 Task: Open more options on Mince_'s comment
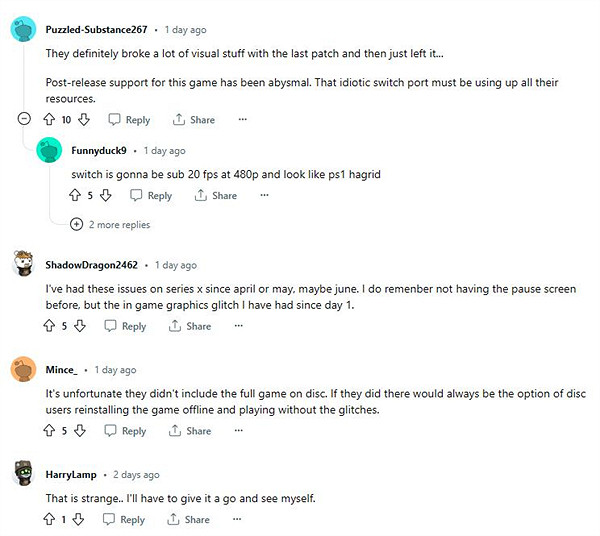[239, 431]
